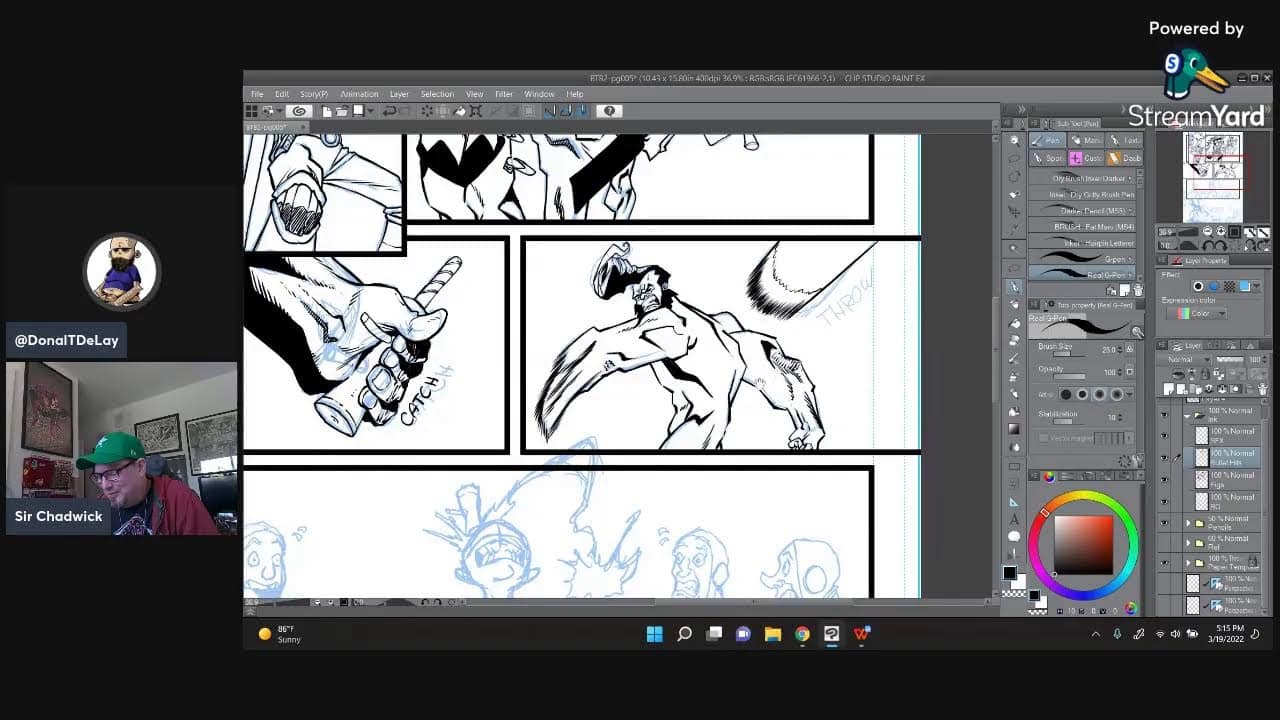Open the Filter menu
Screen dimensions: 1280x720
pos(504,94)
